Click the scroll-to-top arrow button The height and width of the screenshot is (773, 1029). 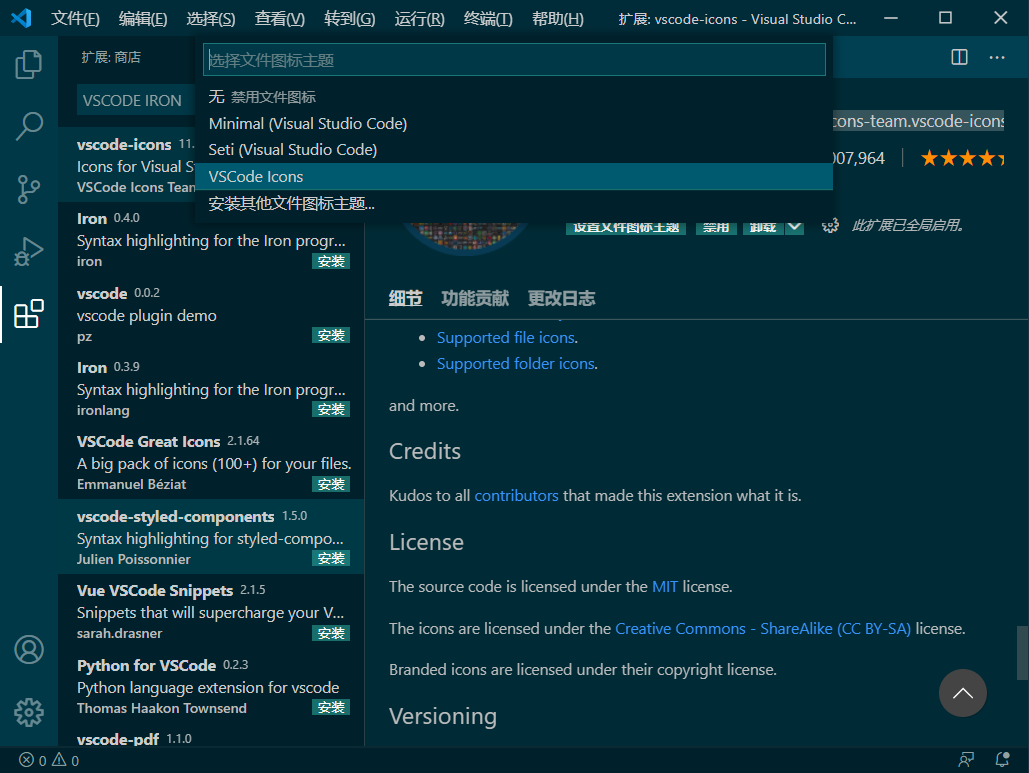tap(962, 693)
